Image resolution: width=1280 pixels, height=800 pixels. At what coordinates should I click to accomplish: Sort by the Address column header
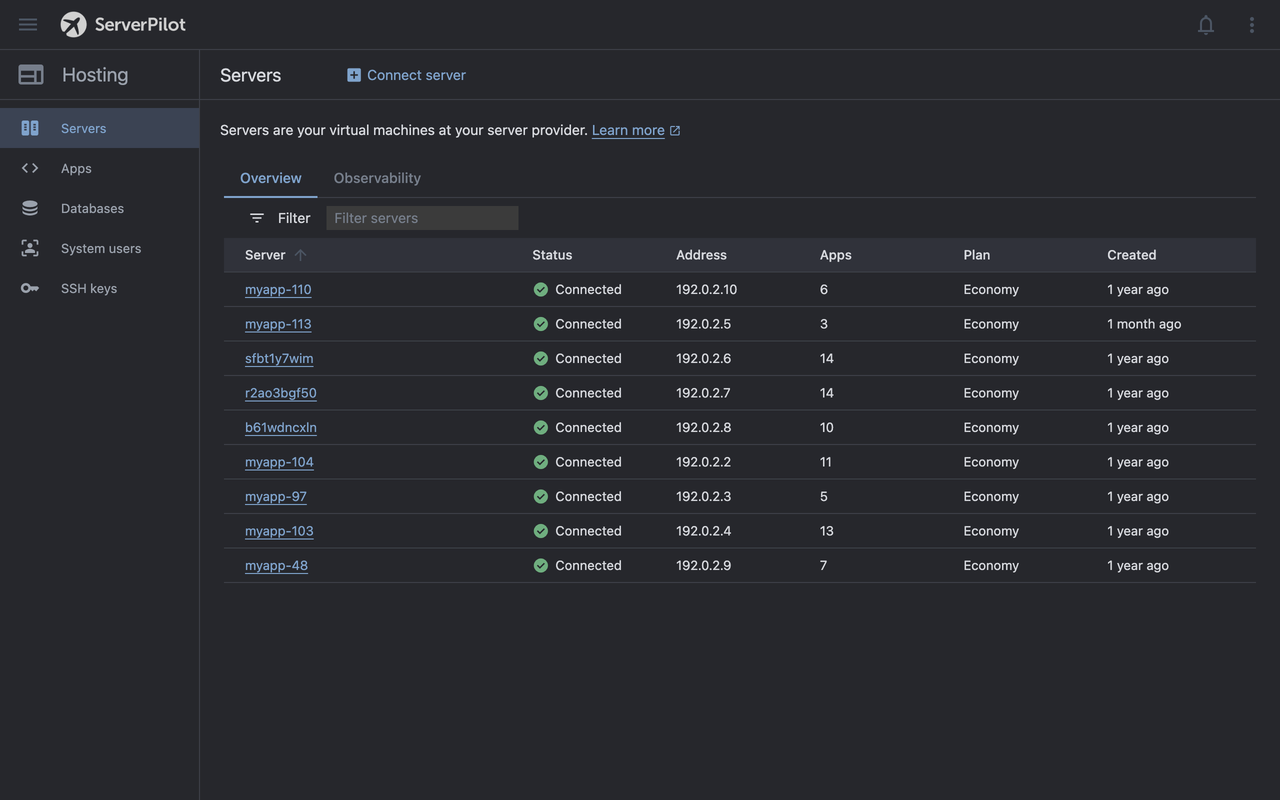701,255
